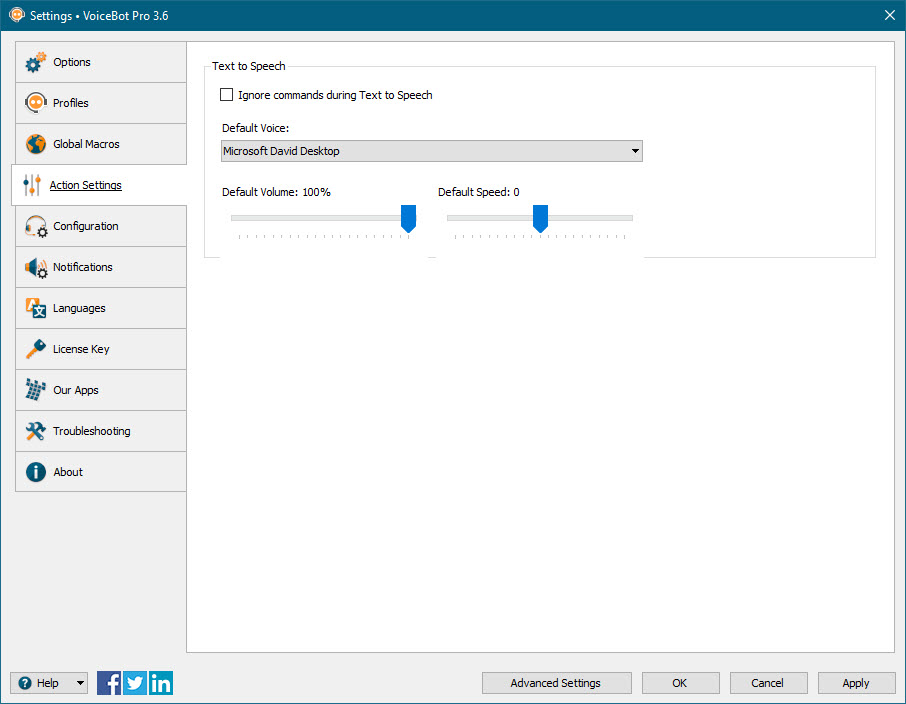The width and height of the screenshot is (906, 704).
Task: Click the Languages translate icon
Action: (35, 308)
